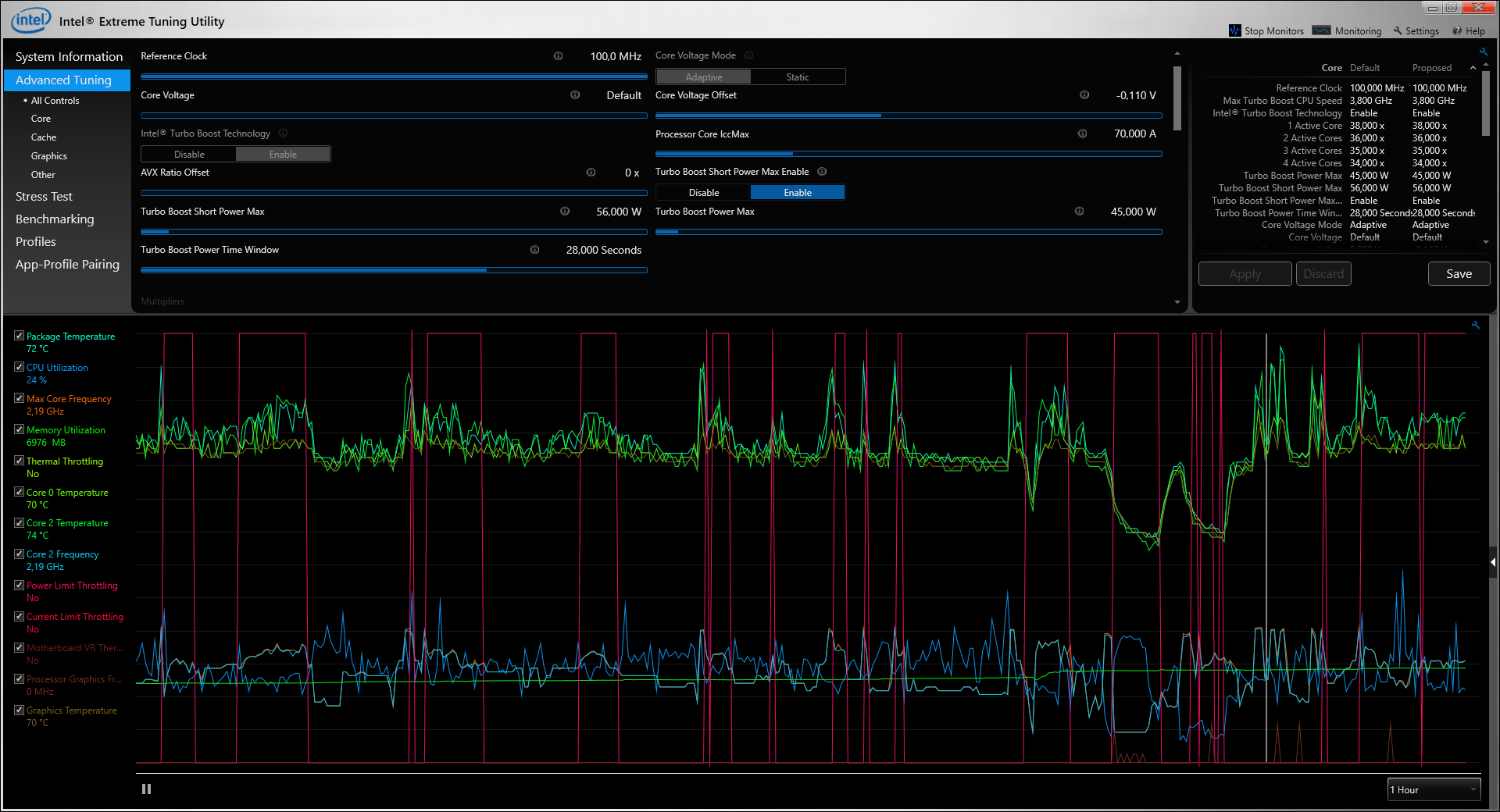Enable Turbo Boost Short Power Max

[x=798, y=193]
